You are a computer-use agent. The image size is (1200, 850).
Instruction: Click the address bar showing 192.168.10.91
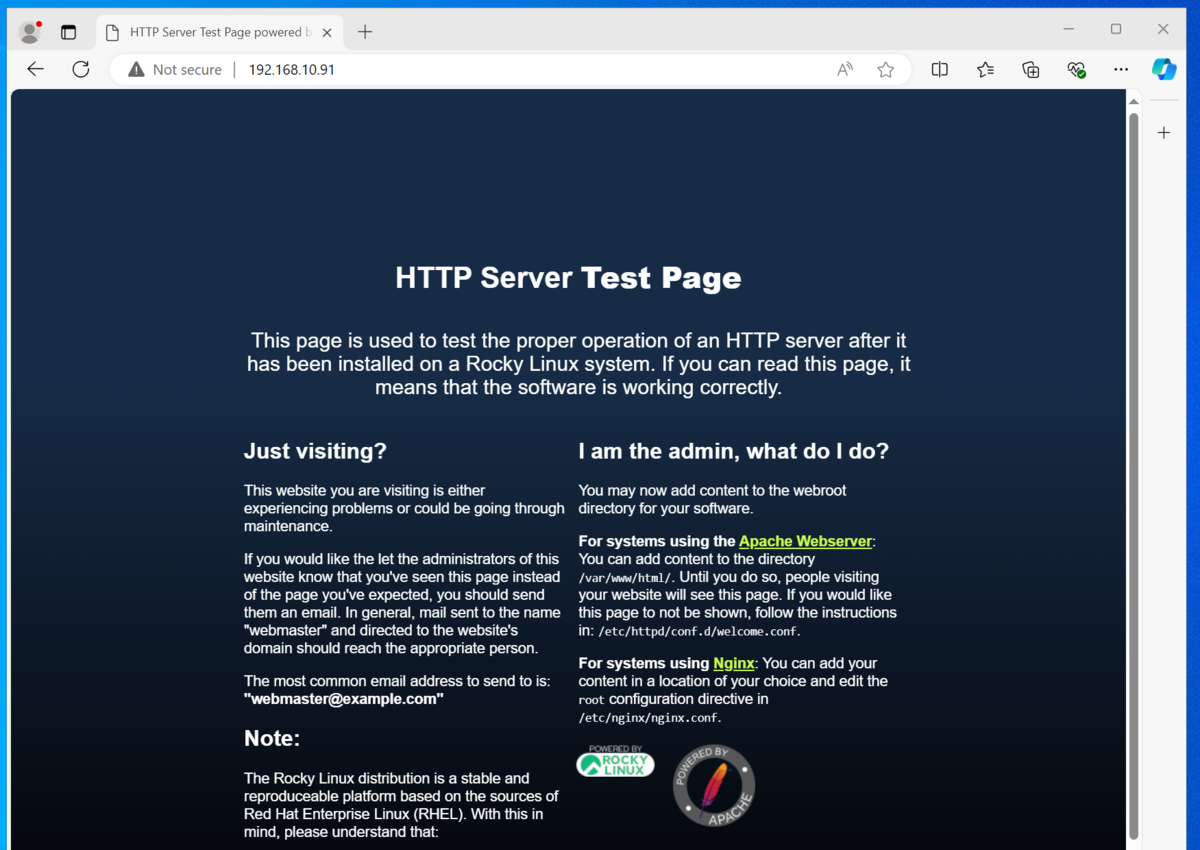pyautogui.click(x=500, y=69)
